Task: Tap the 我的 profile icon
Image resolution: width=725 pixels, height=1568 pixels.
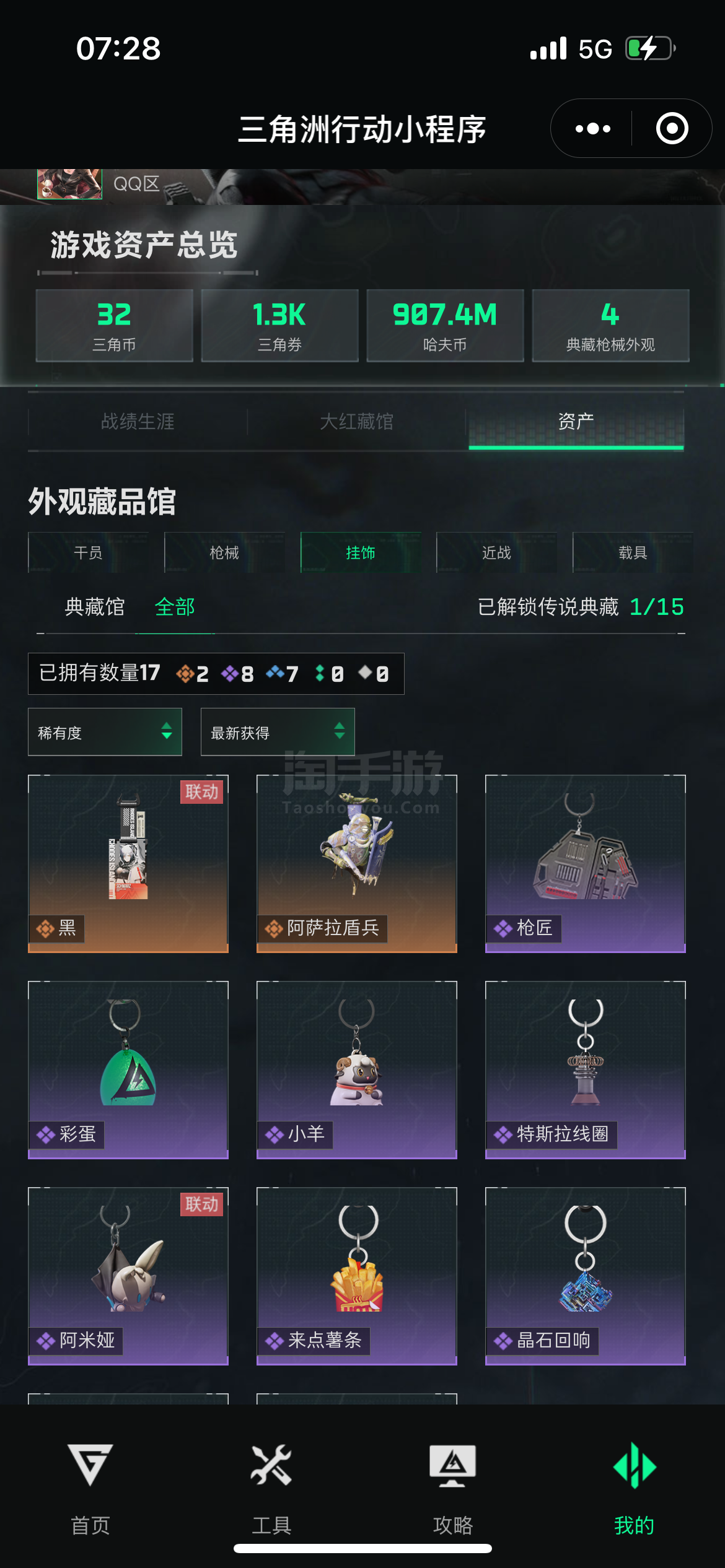Action: point(634,1465)
